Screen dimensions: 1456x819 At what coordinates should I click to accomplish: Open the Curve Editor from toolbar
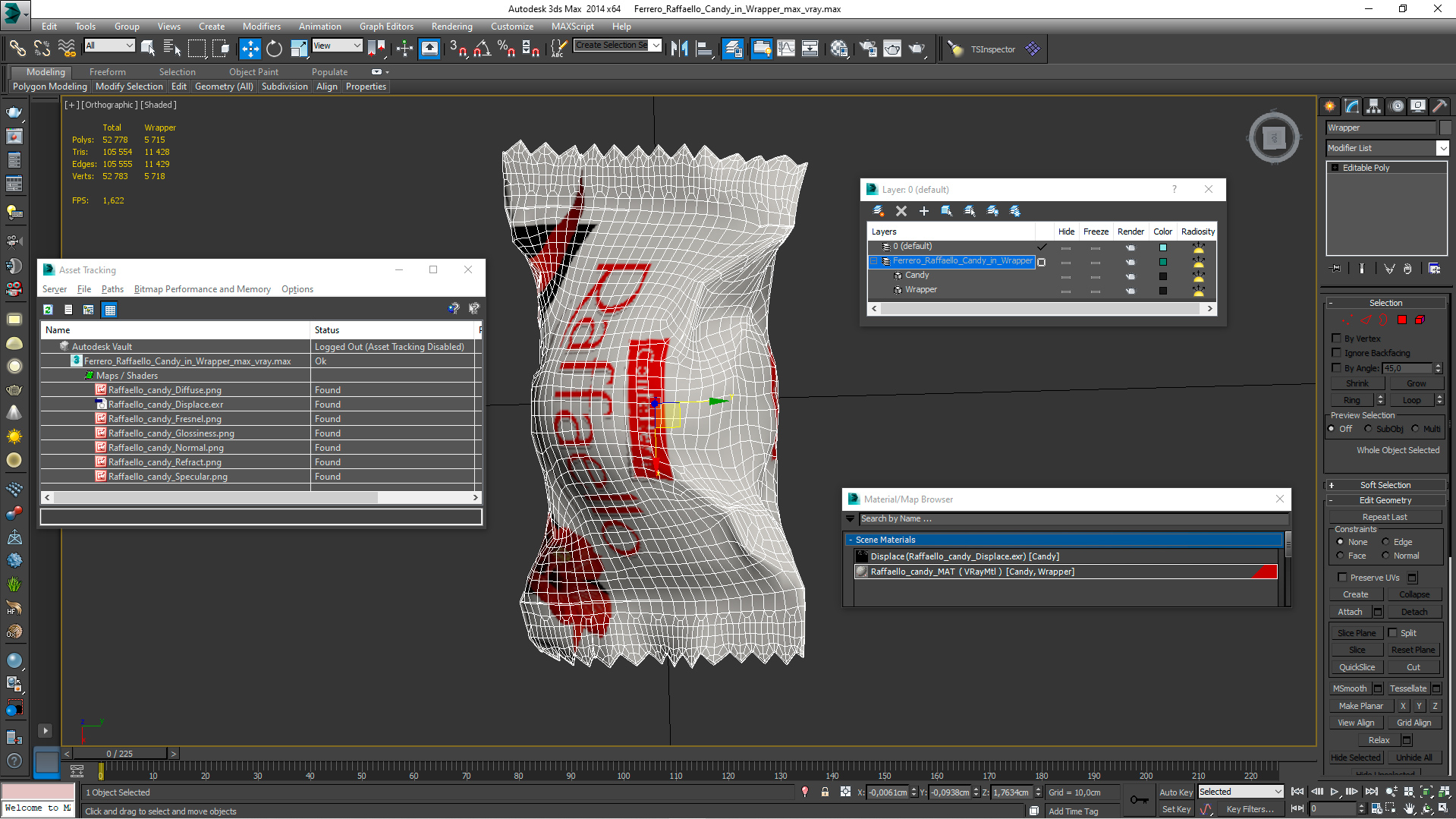786,49
